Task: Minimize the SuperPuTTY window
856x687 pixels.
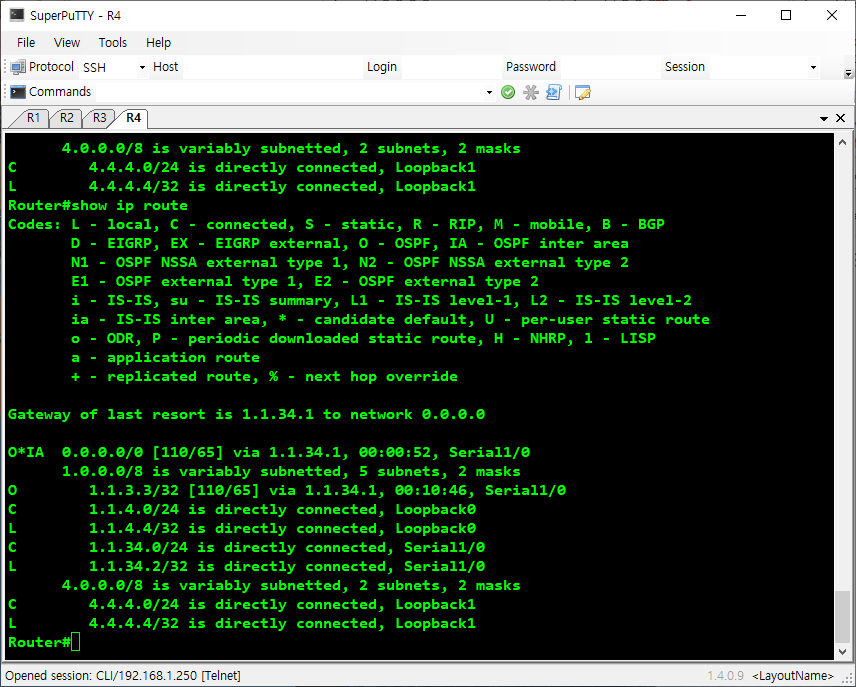Action: coord(741,15)
